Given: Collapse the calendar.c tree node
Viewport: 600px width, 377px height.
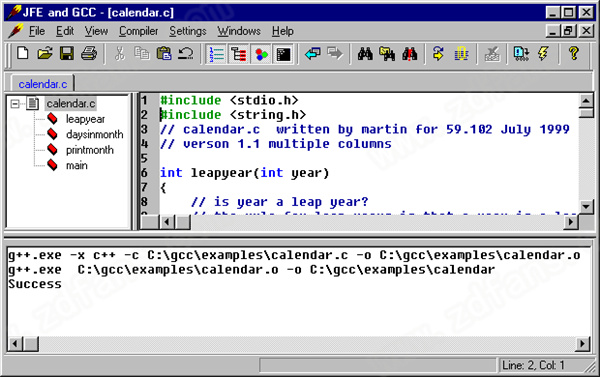Looking at the screenshot, I should click(15, 104).
